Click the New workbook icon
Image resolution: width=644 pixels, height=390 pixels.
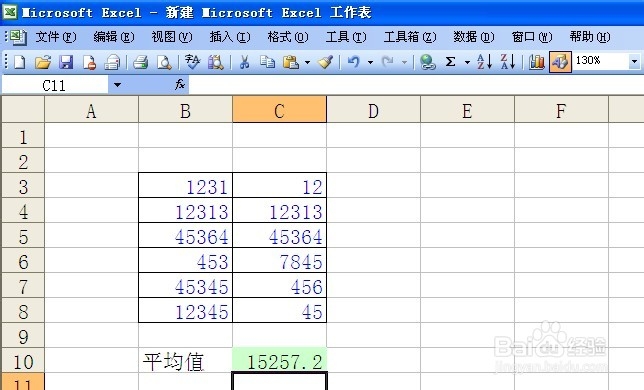pyautogui.click(x=19, y=62)
